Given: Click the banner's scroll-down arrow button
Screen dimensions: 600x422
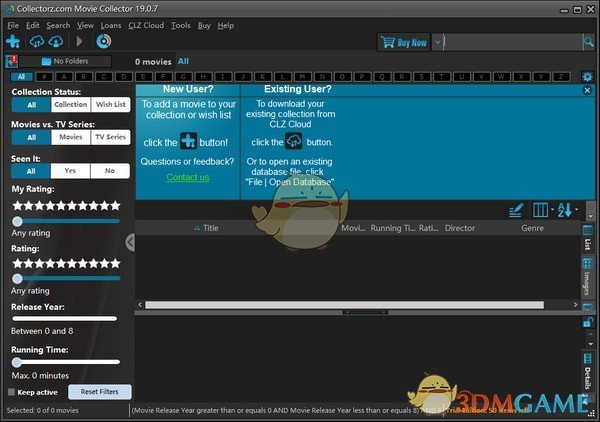Looking at the screenshot, I should click(590, 217).
